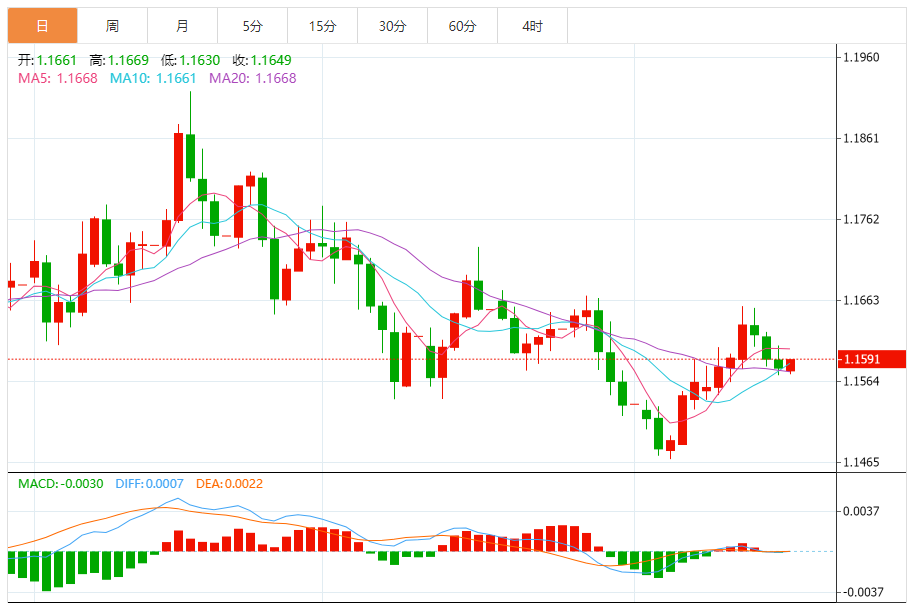Click the high price value 1.1669
The image size is (915, 603).
coord(128,60)
